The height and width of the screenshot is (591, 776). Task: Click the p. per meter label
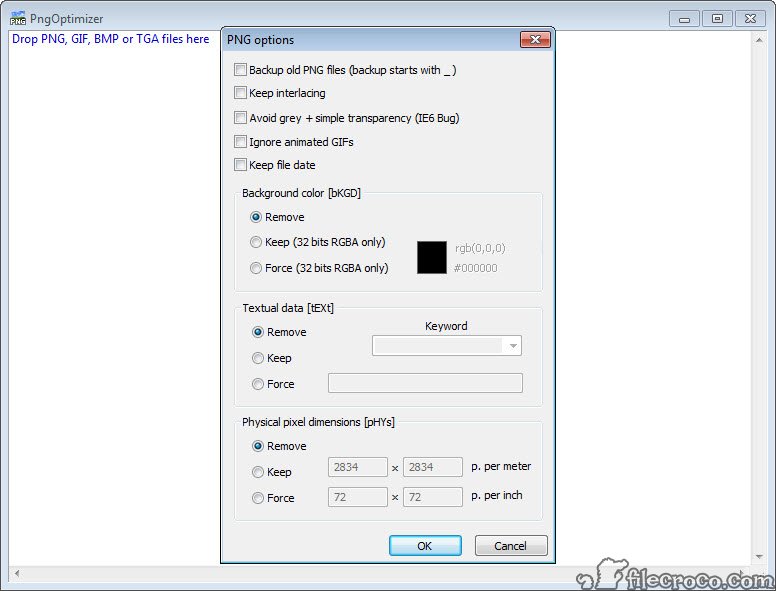(501, 466)
